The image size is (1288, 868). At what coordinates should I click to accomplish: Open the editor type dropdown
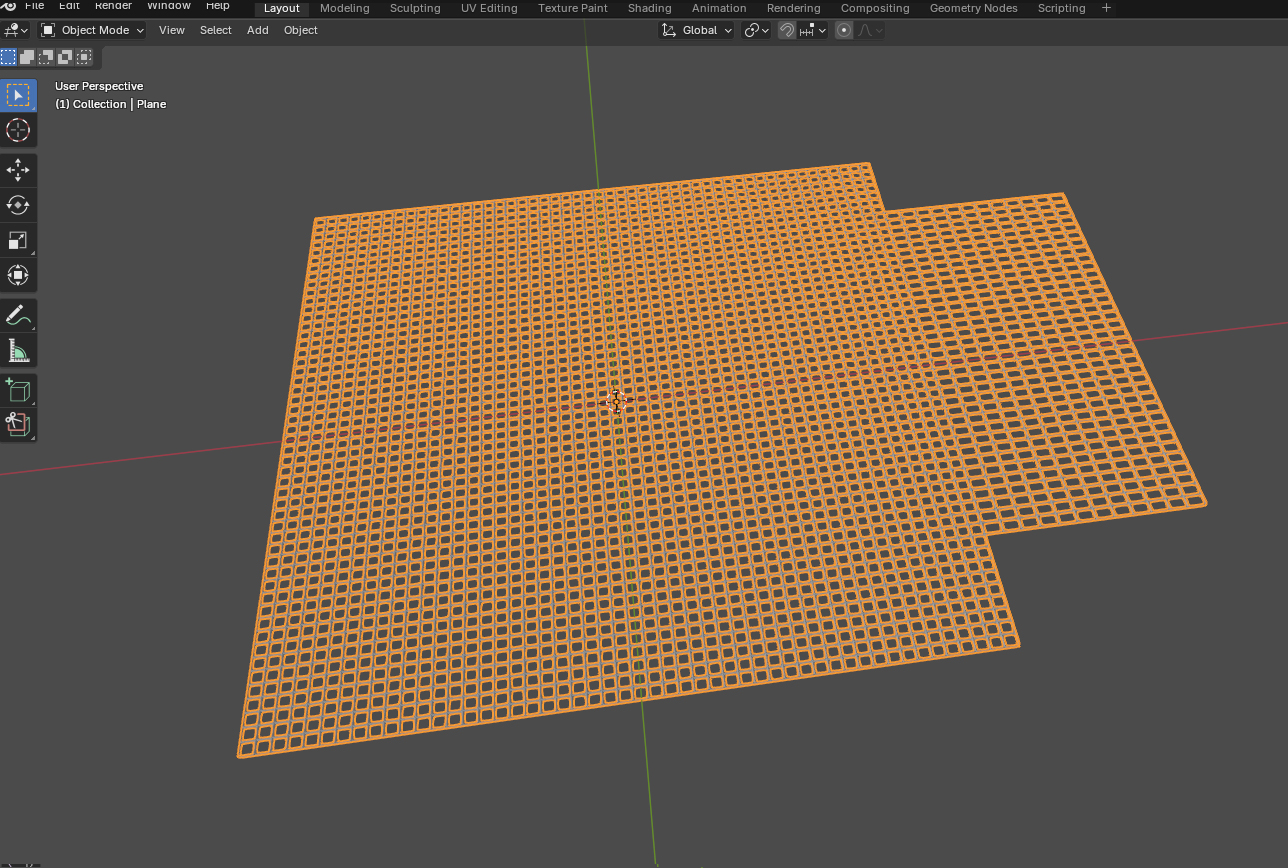17,30
